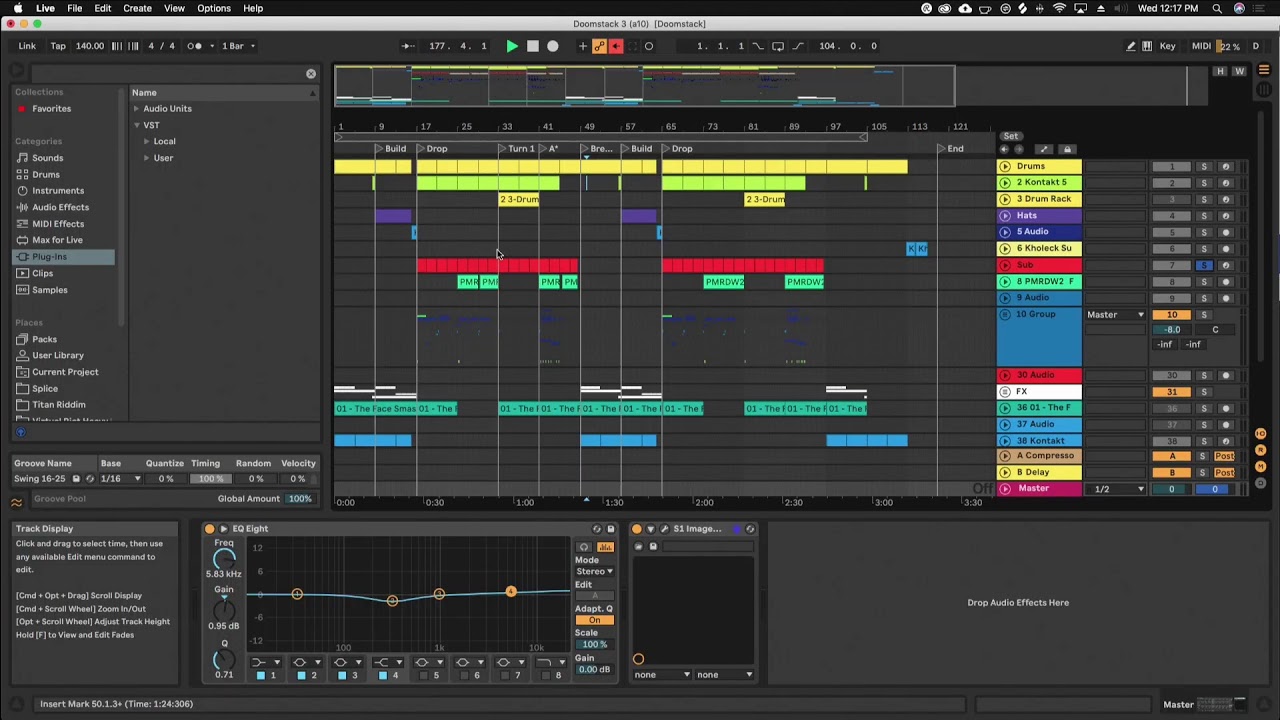Toggle the Draw Mode pencil icon
The width and height of the screenshot is (1280, 720).
pyautogui.click(x=1131, y=46)
